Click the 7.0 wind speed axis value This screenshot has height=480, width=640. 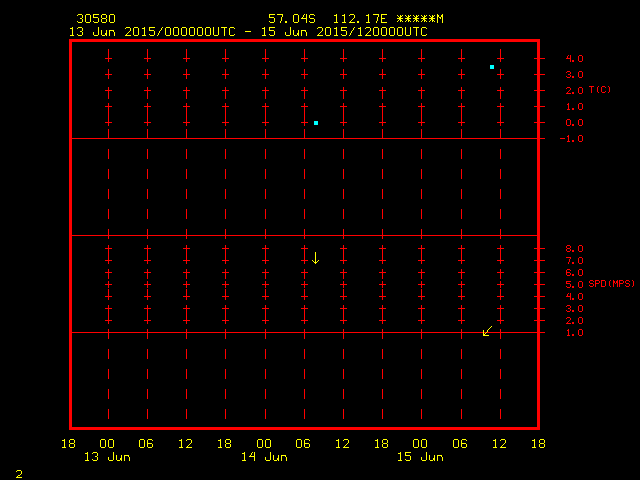[x=575, y=261]
